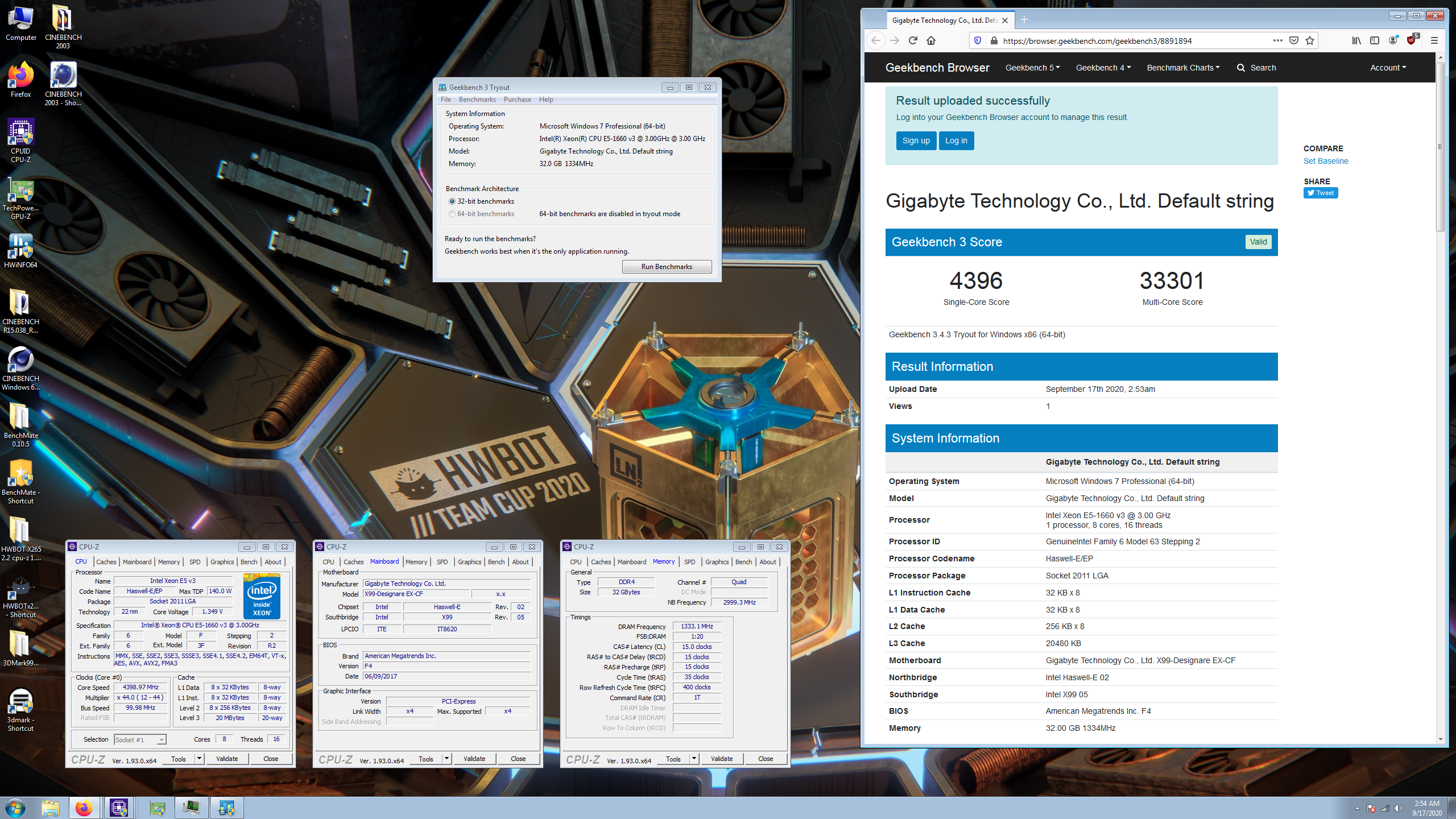Screen dimensions: 1456x819
Task: Go back in Firefox history
Action: [x=876, y=40]
